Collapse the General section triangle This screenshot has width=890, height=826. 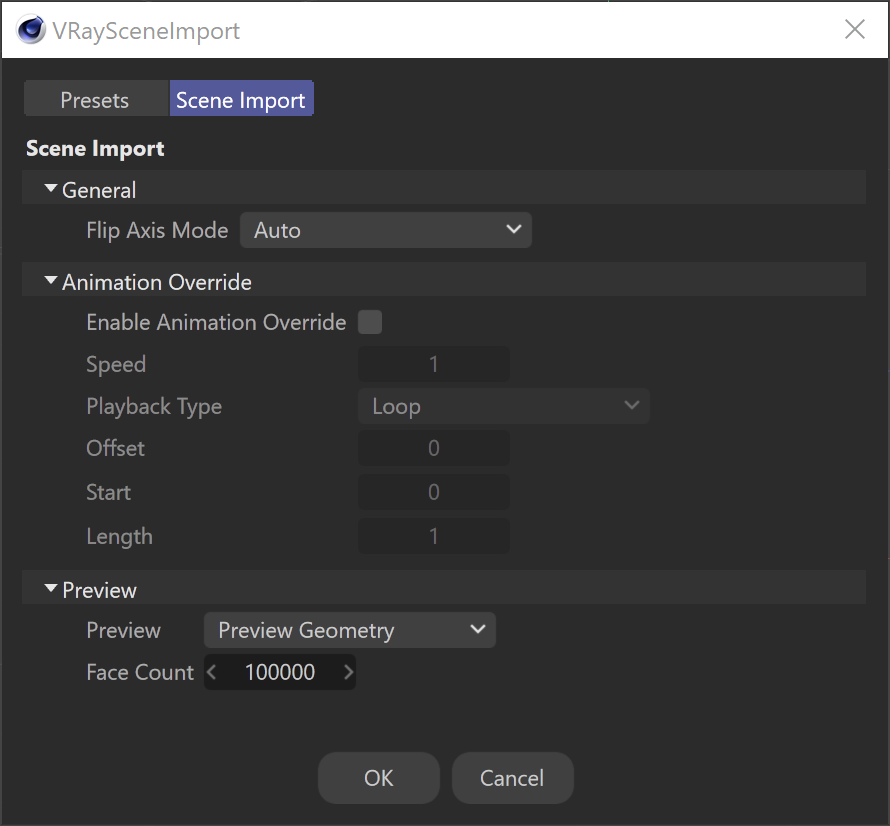51,188
